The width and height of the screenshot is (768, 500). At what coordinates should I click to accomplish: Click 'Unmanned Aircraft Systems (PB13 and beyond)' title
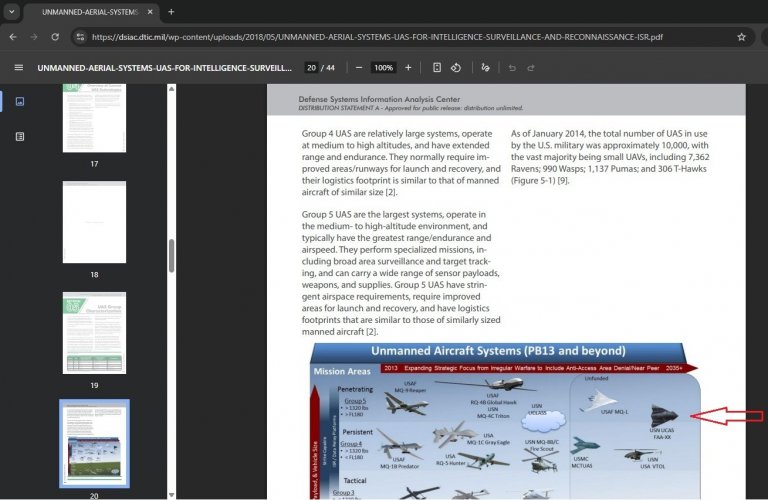(498, 351)
